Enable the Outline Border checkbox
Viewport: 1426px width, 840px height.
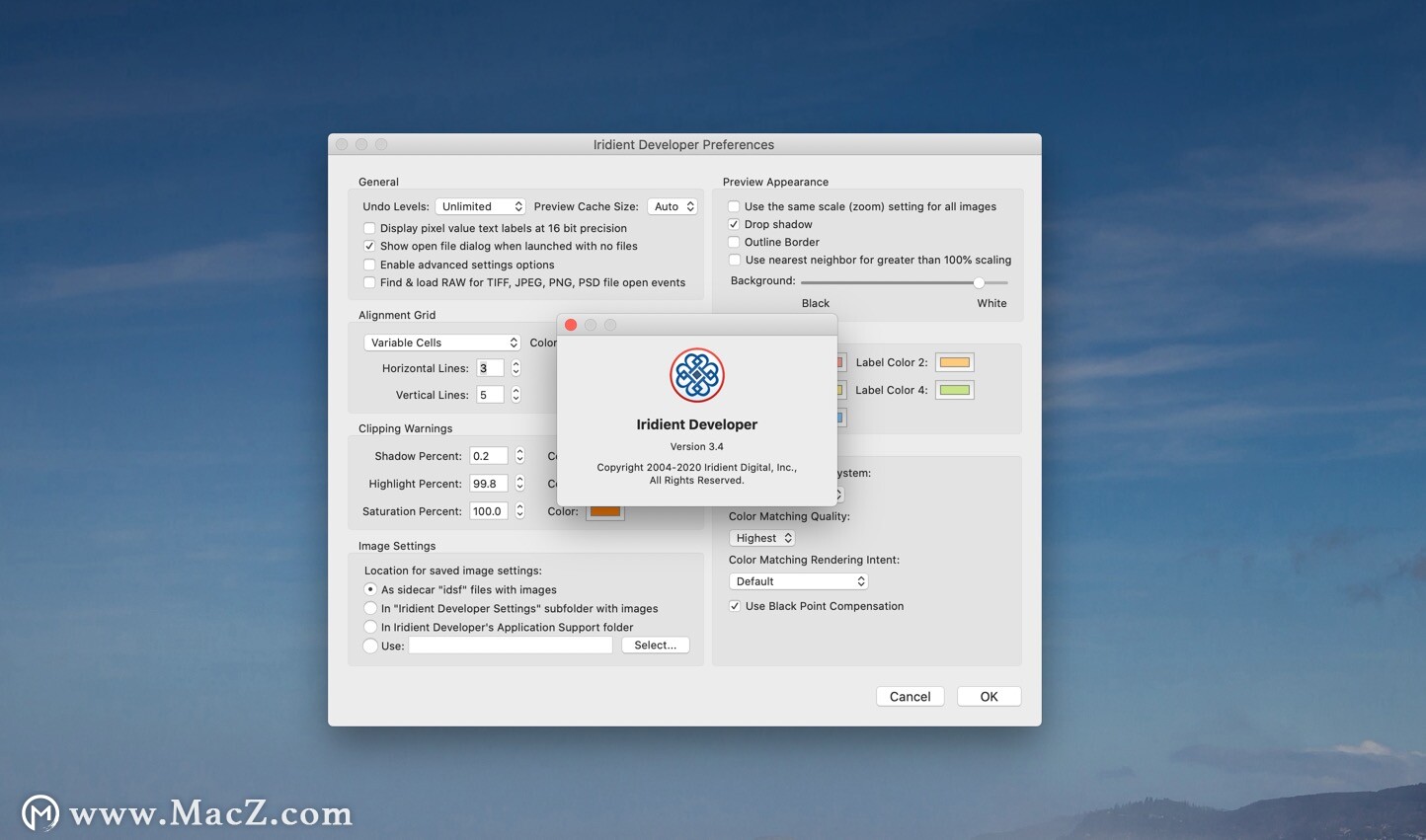734,242
